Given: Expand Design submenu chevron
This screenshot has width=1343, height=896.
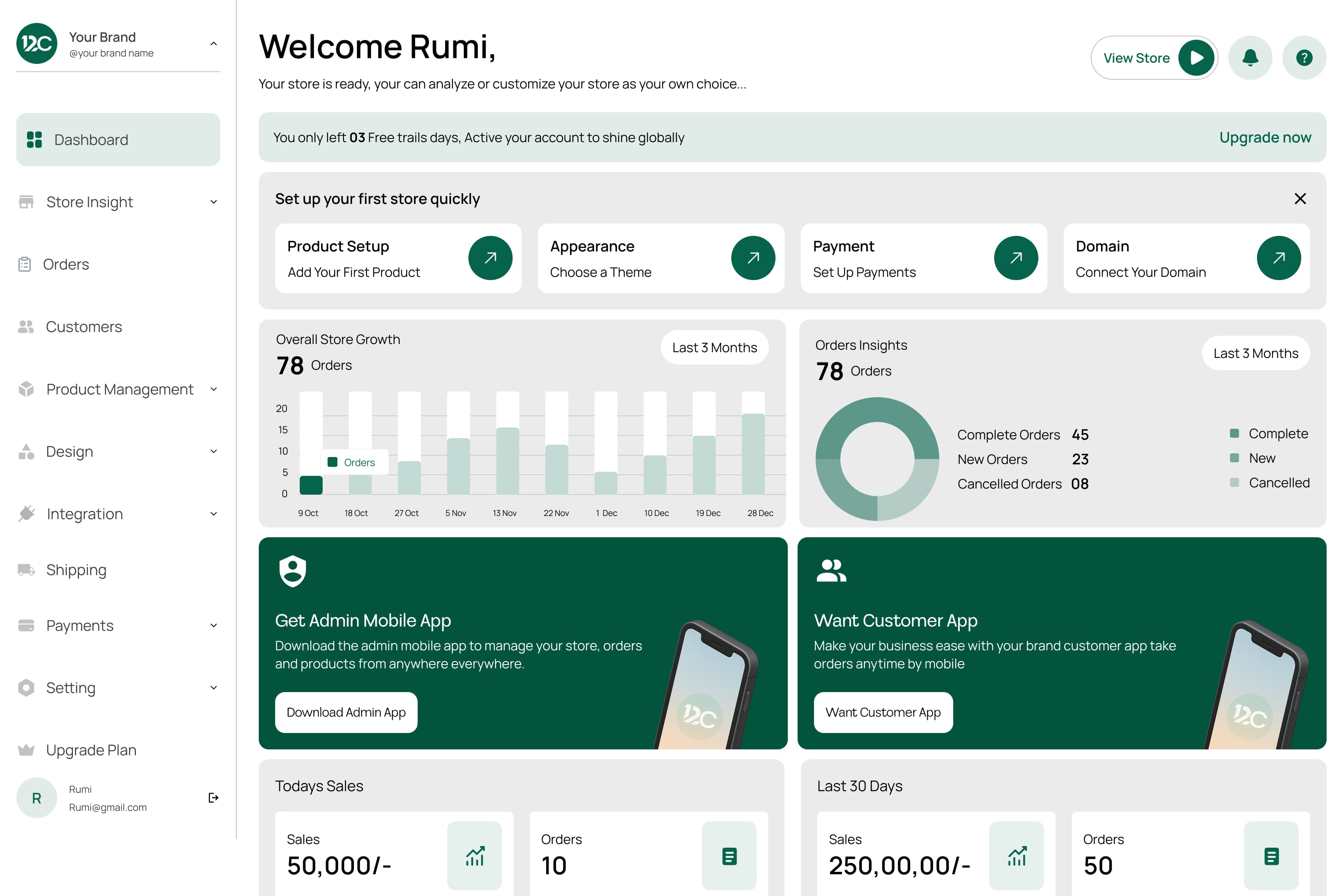Looking at the screenshot, I should (x=213, y=451).
